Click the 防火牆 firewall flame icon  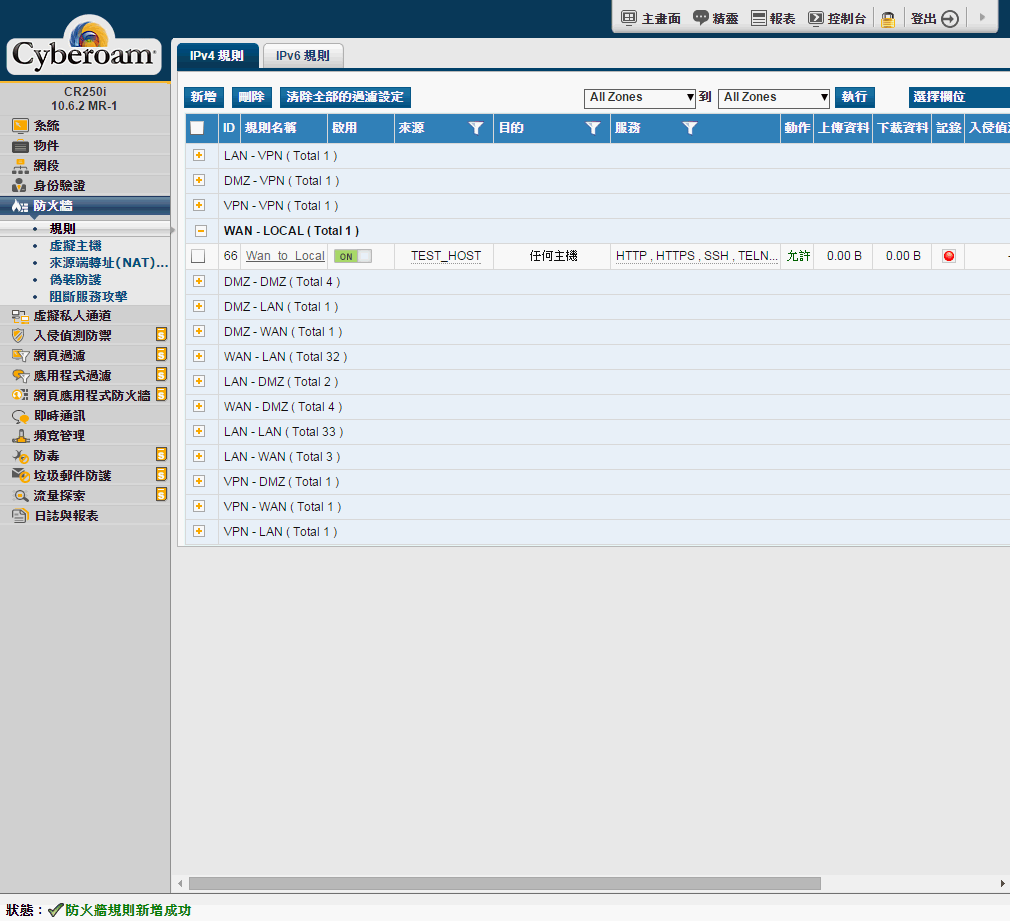[x=20, y=206]
